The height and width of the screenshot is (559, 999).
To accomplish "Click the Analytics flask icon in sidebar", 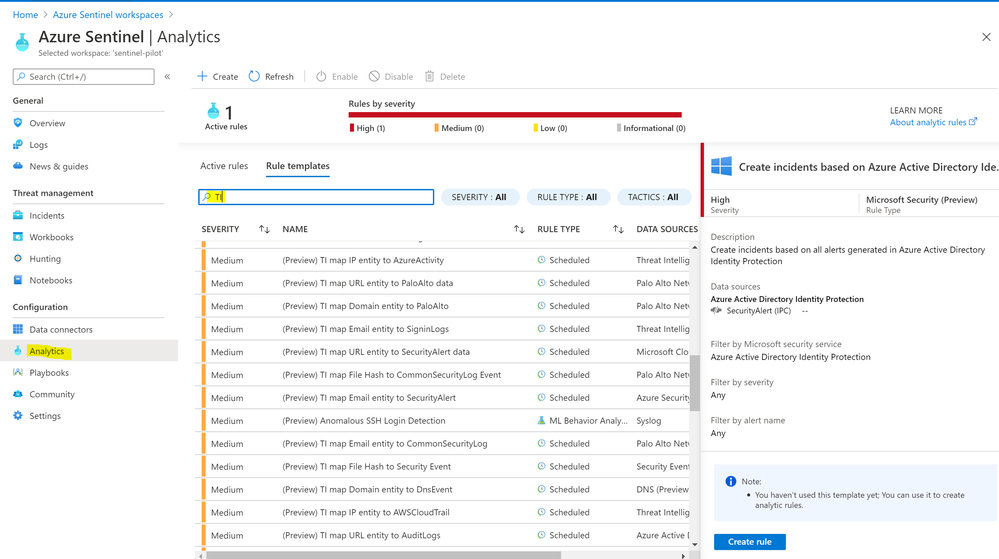I will point(18,351).
